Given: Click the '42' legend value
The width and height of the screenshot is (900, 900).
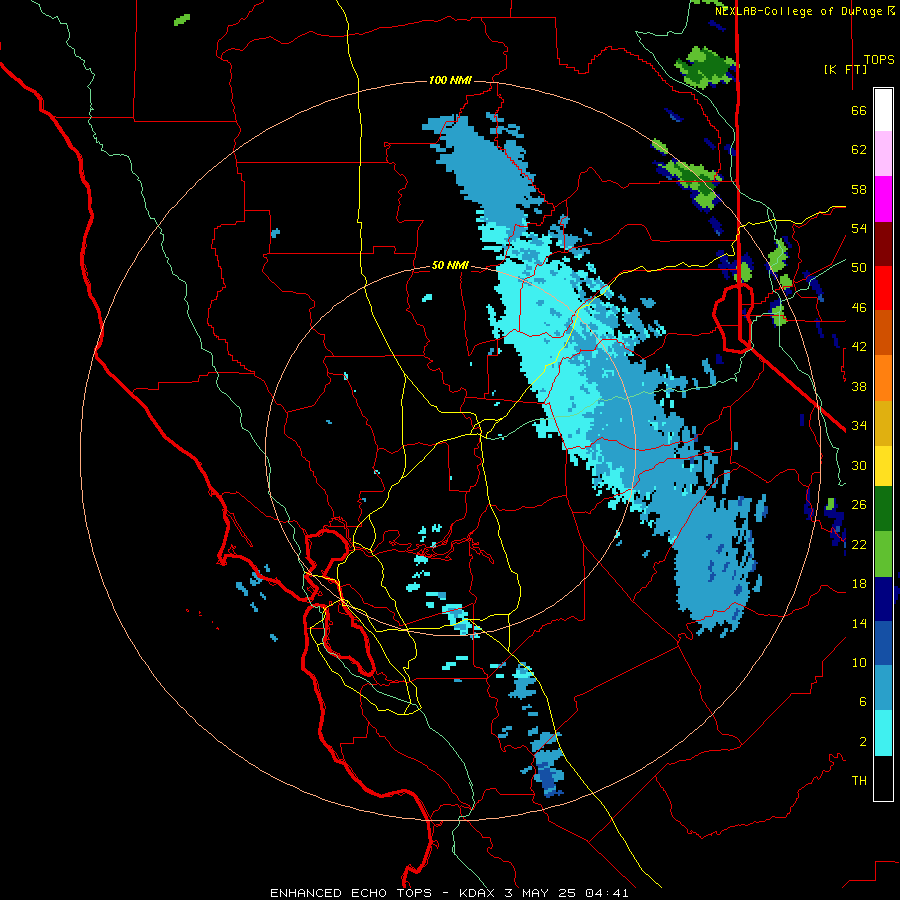Looking at the screenshot, I should tap(859, 347).
